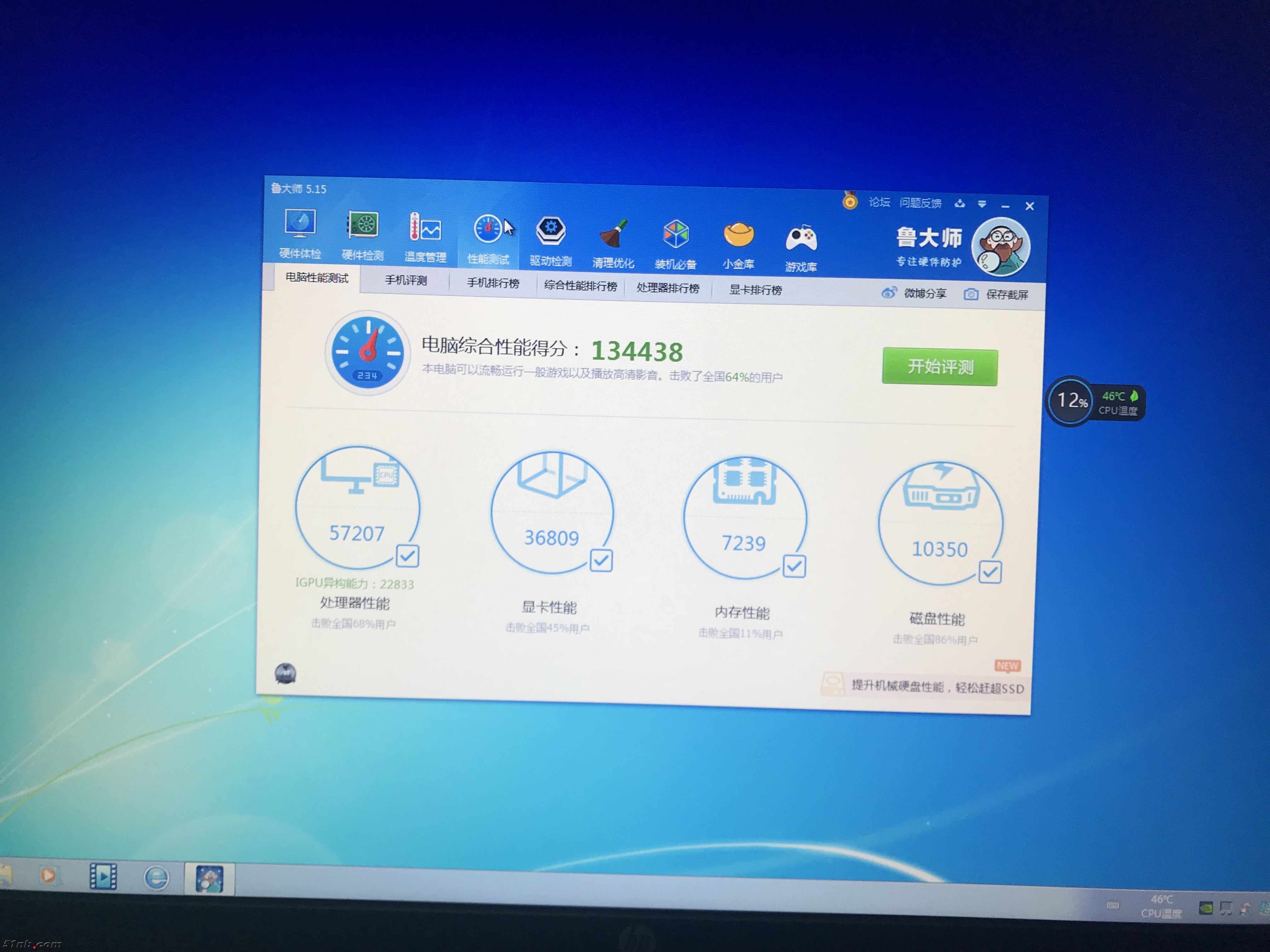
Task: Uncheck the 显卡性能 test checkbox
Action: click(x=601, y=561)
